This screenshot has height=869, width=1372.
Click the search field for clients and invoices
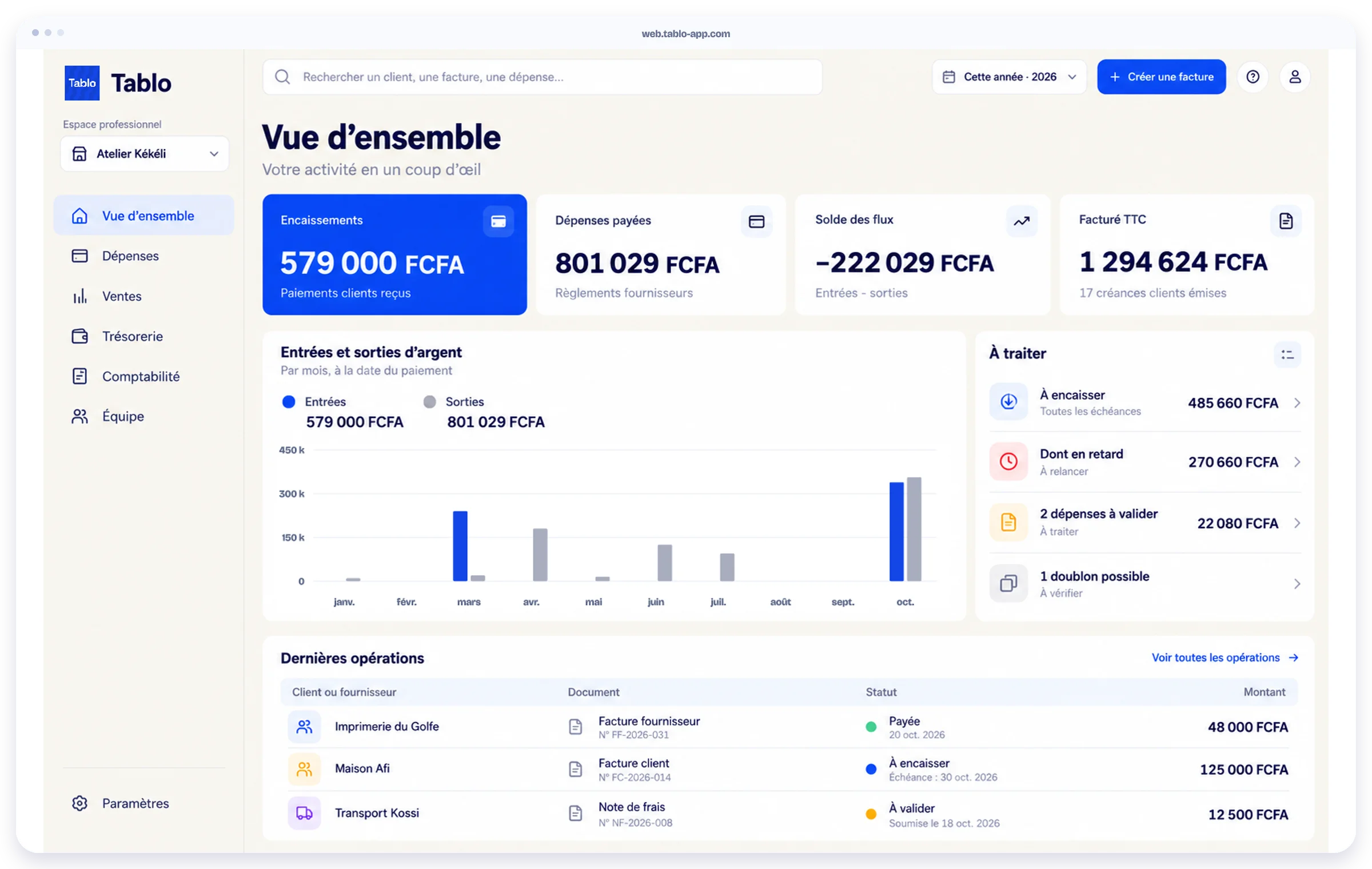pyautogui.click(x=542, y=77)
